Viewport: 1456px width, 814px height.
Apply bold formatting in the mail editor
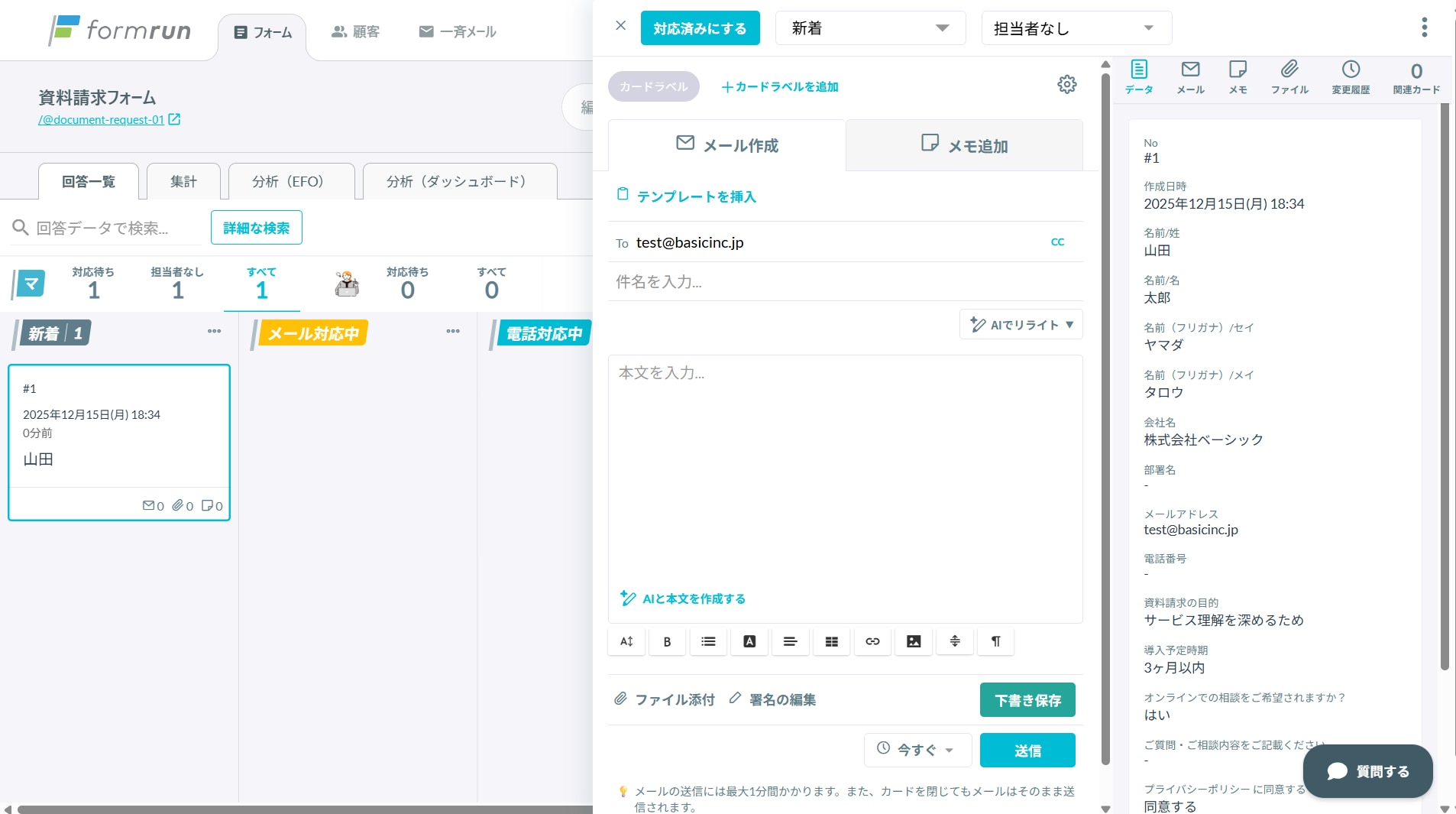pyautogui.click(x=667, y=641)
